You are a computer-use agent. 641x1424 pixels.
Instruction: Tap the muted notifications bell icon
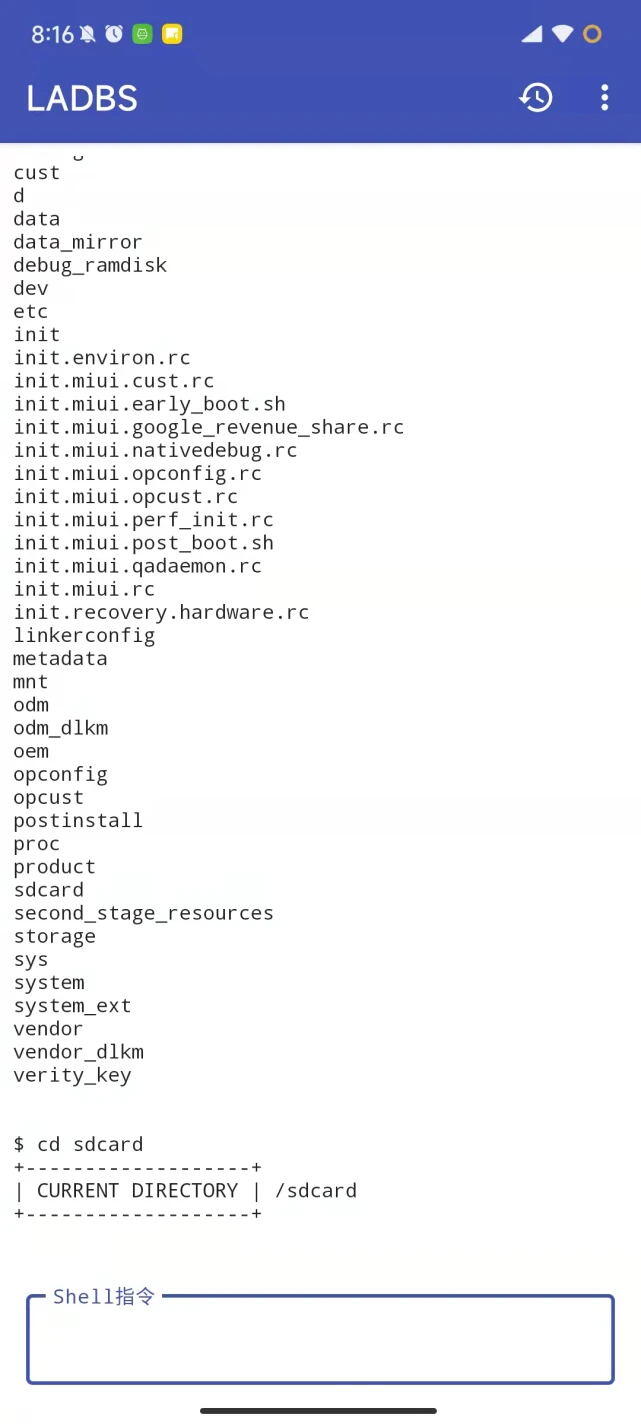(x=88, y=34)
